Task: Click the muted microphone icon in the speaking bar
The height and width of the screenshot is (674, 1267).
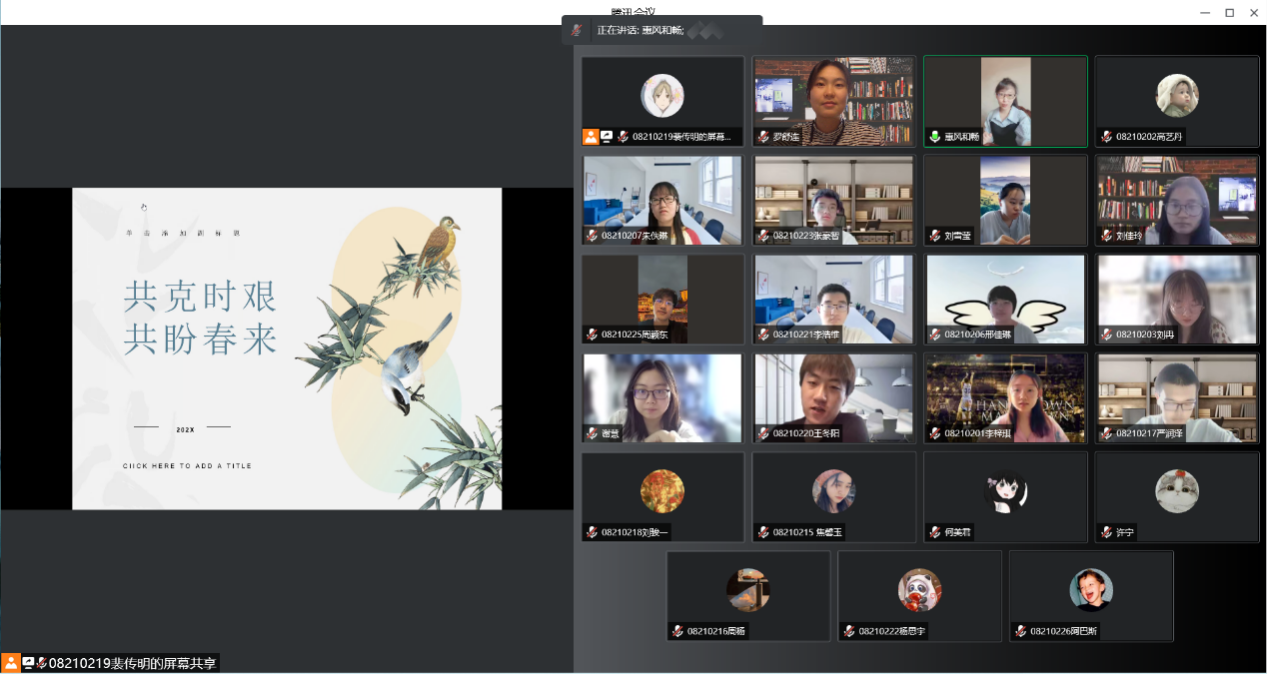Action: (x=576, y=30)
